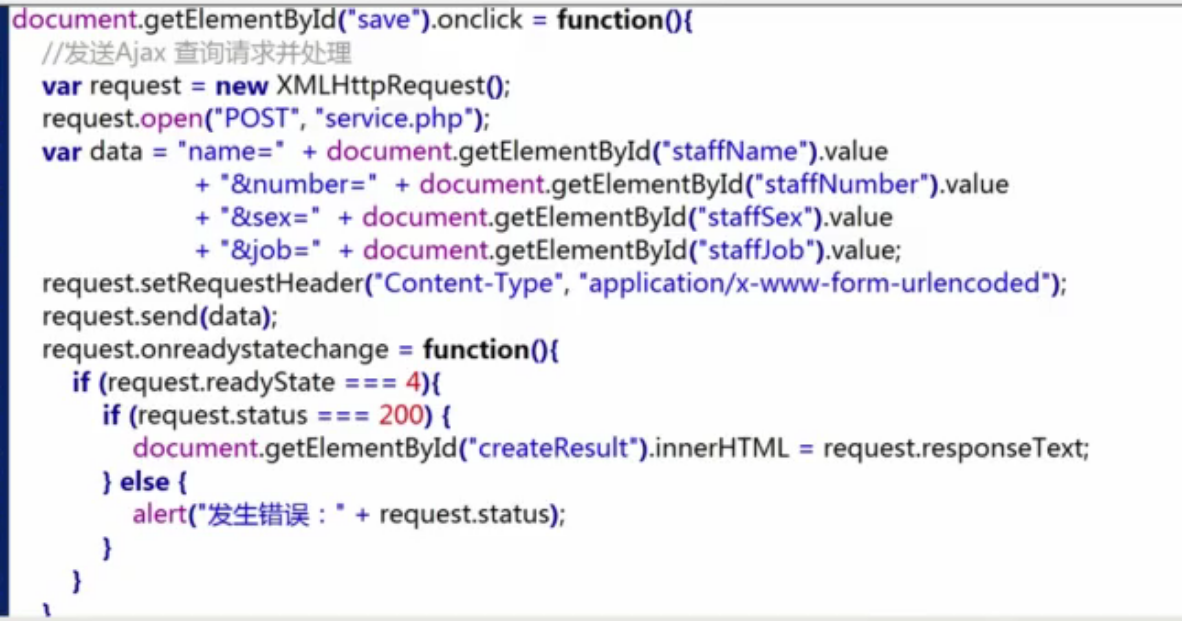The image size is (1182, 621).
Task: Click the "staffSex" string
Action: [x=755, y=218]
